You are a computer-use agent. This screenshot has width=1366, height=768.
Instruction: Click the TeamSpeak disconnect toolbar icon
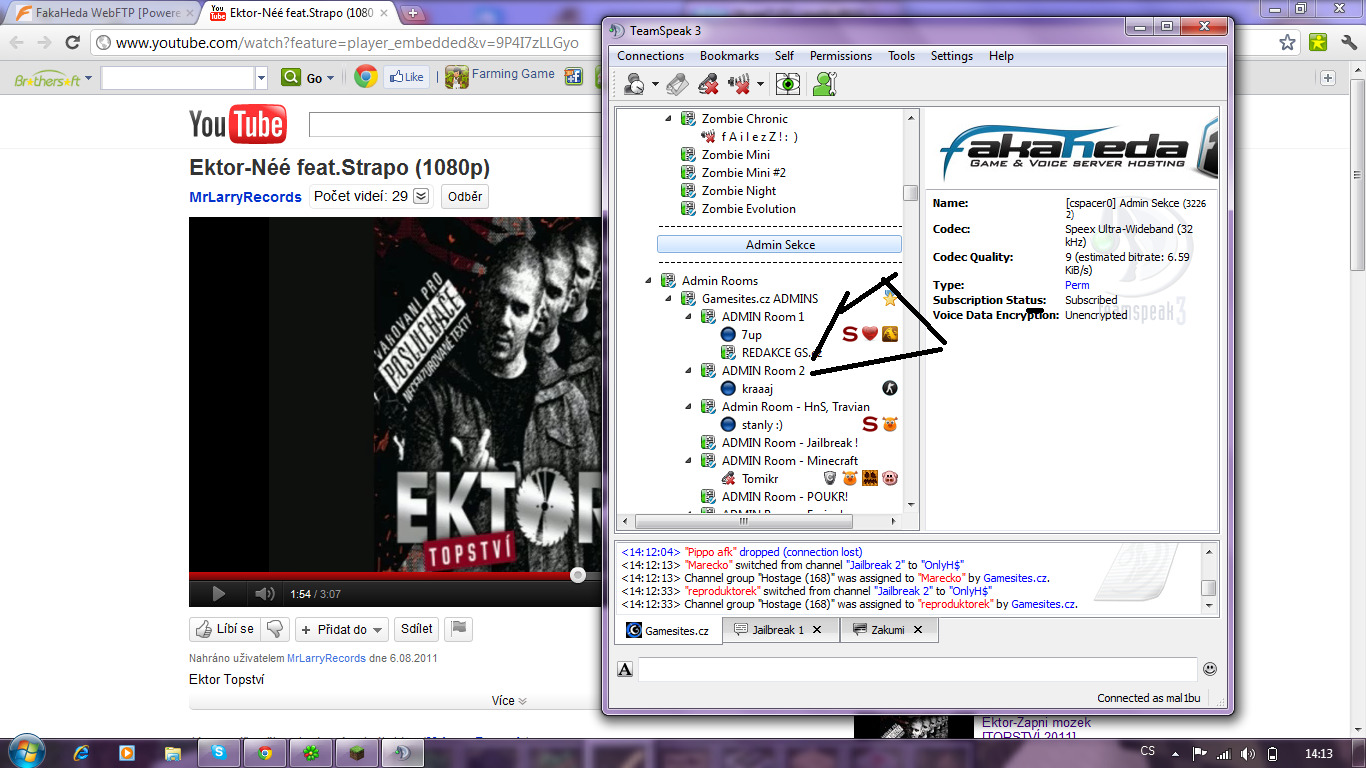tap(677, 85)
